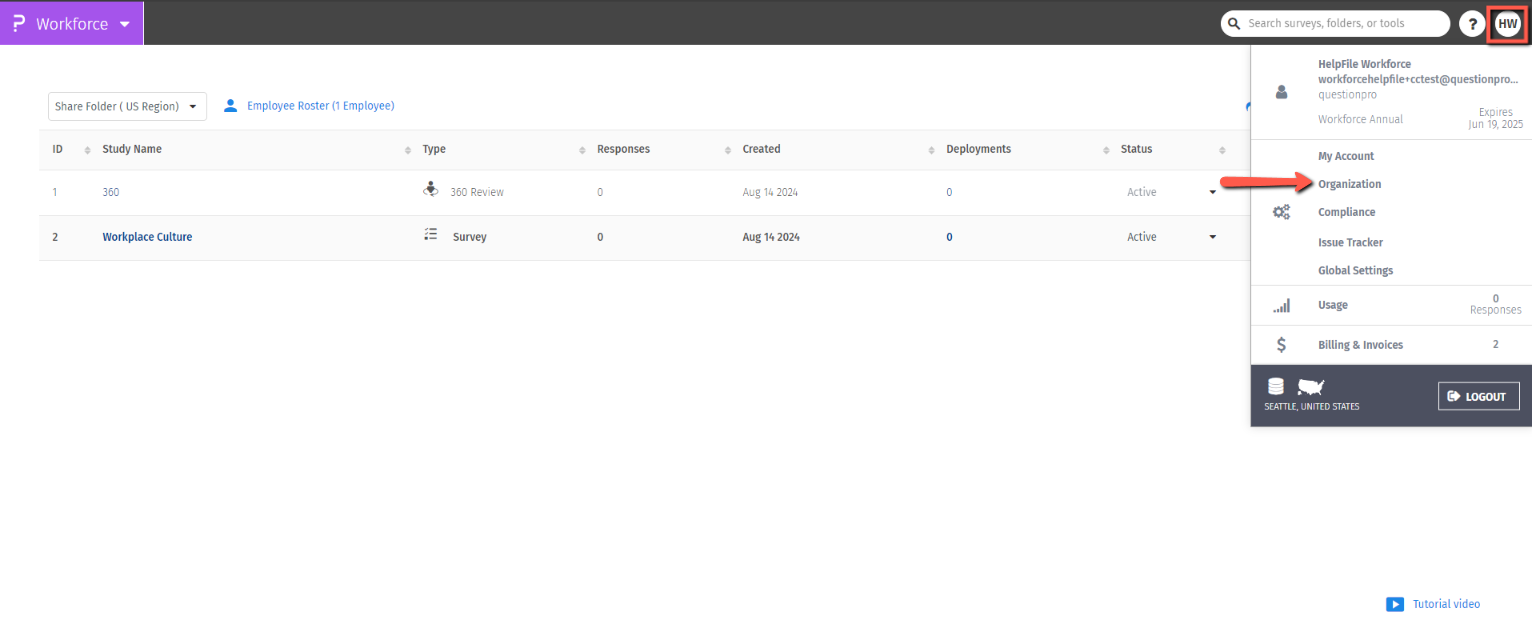
Task: Click deployments count of Workplace Culture
Action: [949, 237]
